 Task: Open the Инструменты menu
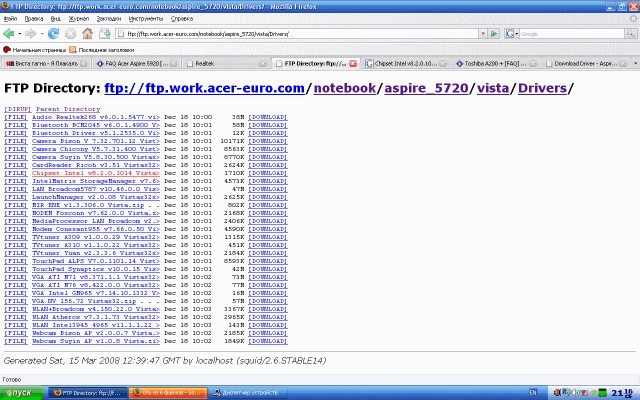coord(146,19)
